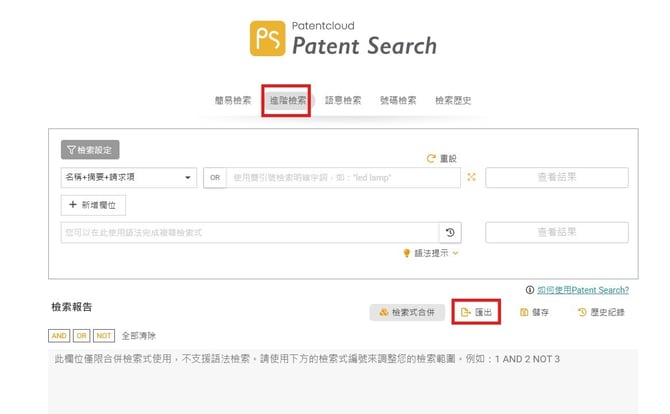Image resolution: width=670 pixels, height=414 pixels.
Task: Select the 號碼檢索 tab
Action: tap(398, 100)
